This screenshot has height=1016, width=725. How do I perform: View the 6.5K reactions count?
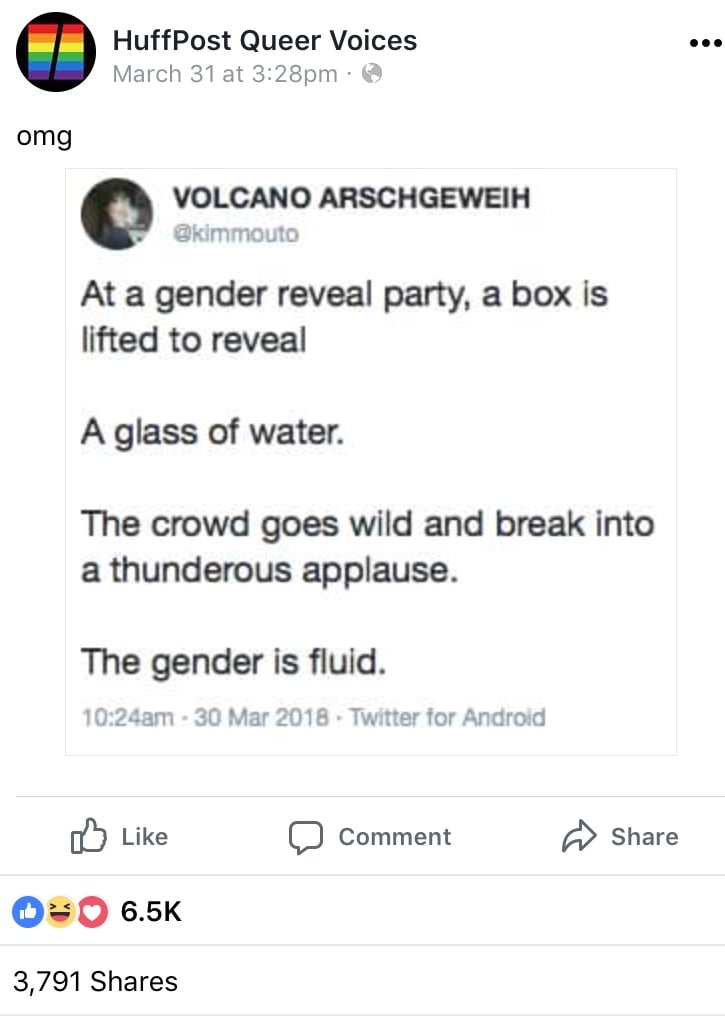coord(151,912)
